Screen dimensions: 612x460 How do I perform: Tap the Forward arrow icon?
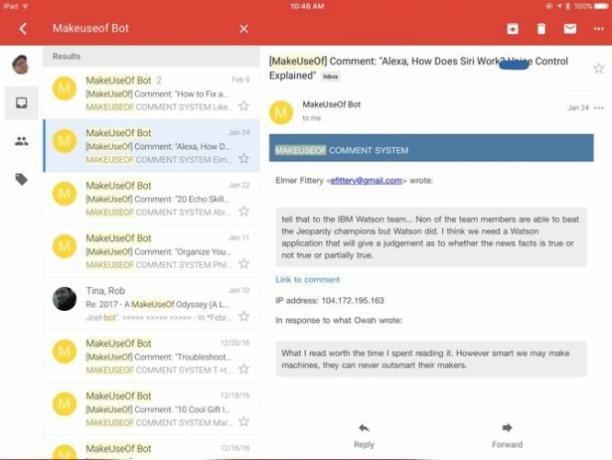[x=507, y=428]
